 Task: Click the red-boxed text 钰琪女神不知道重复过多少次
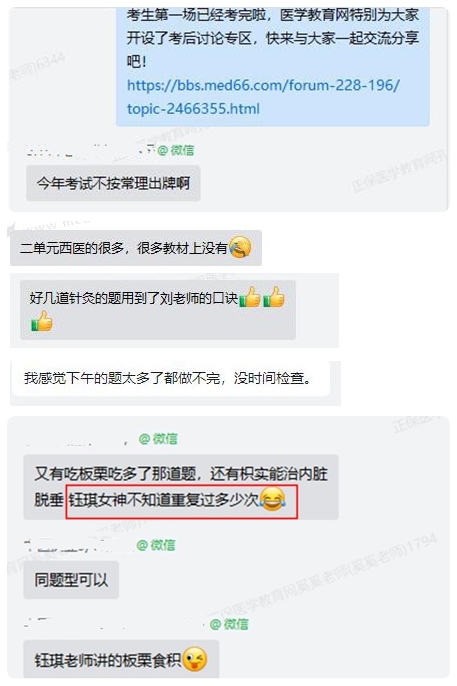[x=164, y=500]
